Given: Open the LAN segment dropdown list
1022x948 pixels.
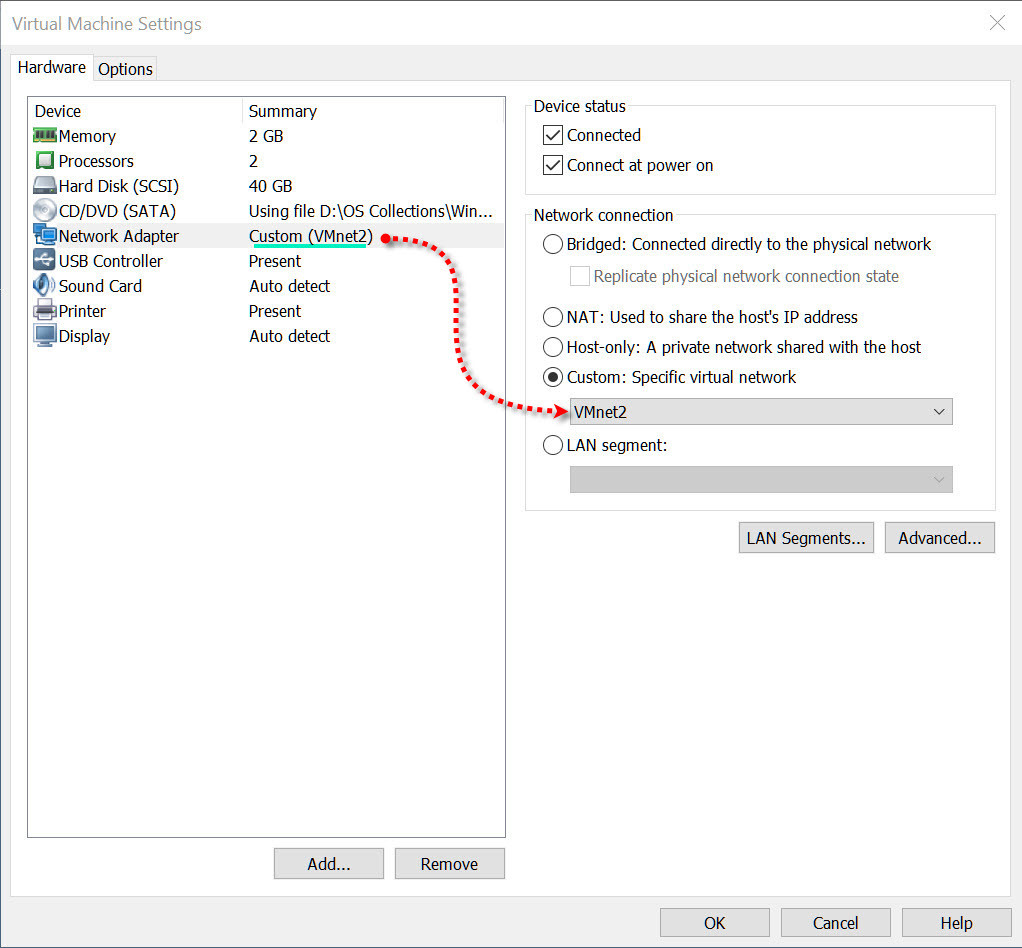Looking at the screenshot, I should (761, 479).
